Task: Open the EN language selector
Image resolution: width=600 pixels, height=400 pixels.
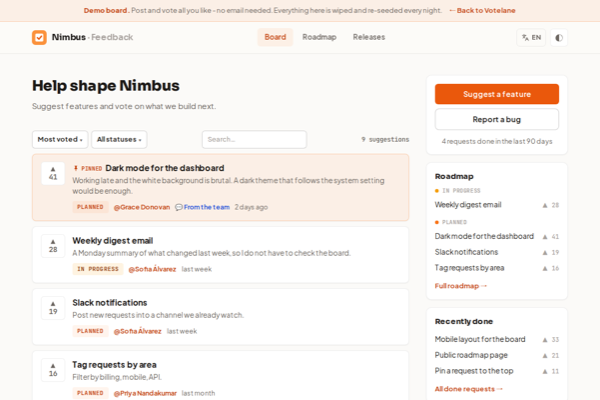Action: tap(531, 38)
